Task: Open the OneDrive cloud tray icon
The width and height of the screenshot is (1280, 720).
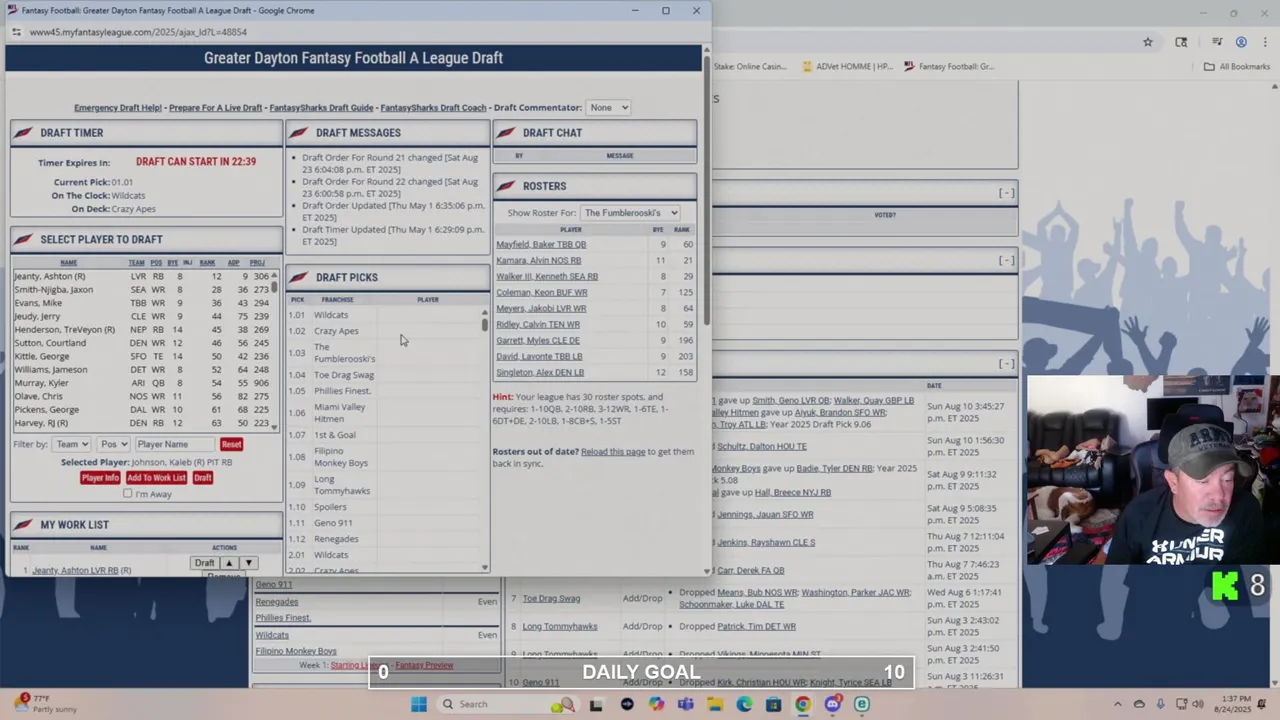Action: point(1140,704)
